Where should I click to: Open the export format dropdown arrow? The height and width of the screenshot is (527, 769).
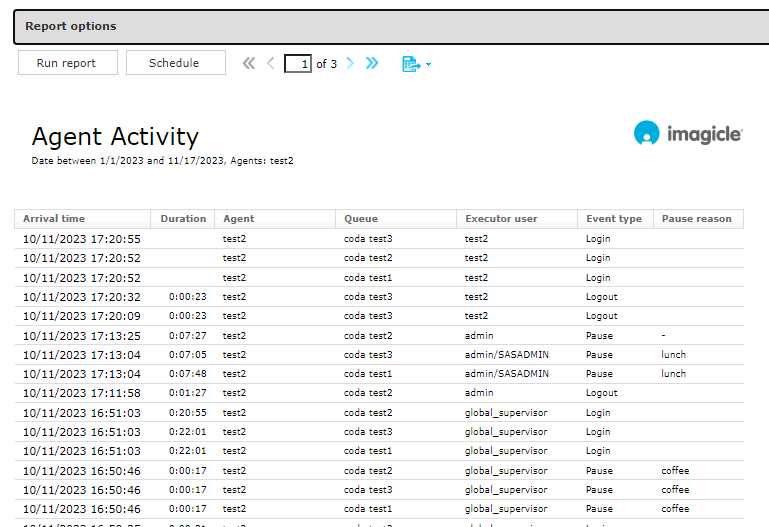(x=429, y=65)
